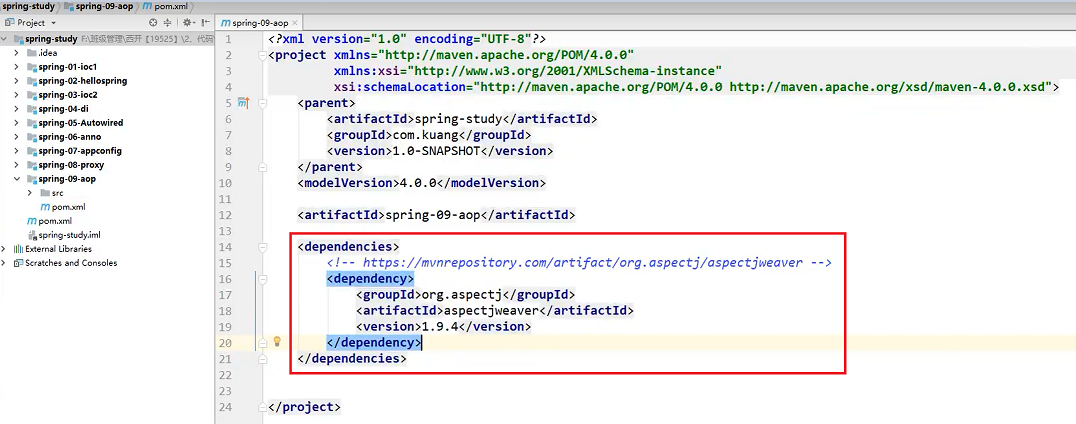The height and width of the screenshot is (424, 1076).
Task: Select the .idea folder icon
Action: click(32, 53)
